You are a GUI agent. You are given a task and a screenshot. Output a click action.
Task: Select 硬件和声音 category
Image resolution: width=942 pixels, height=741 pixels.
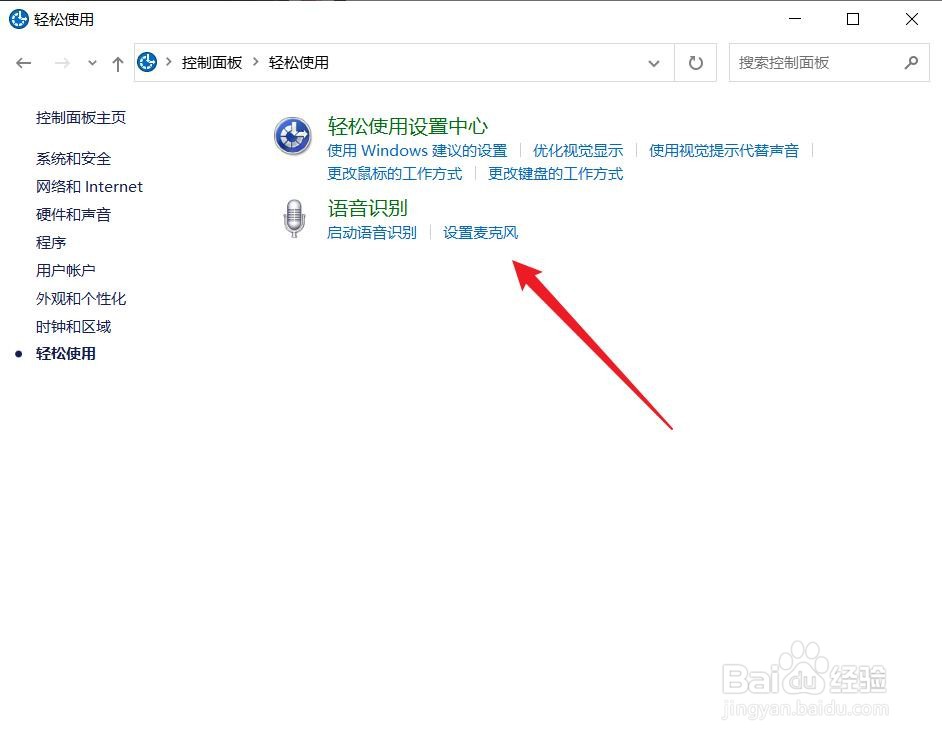[x=73, y=215]
